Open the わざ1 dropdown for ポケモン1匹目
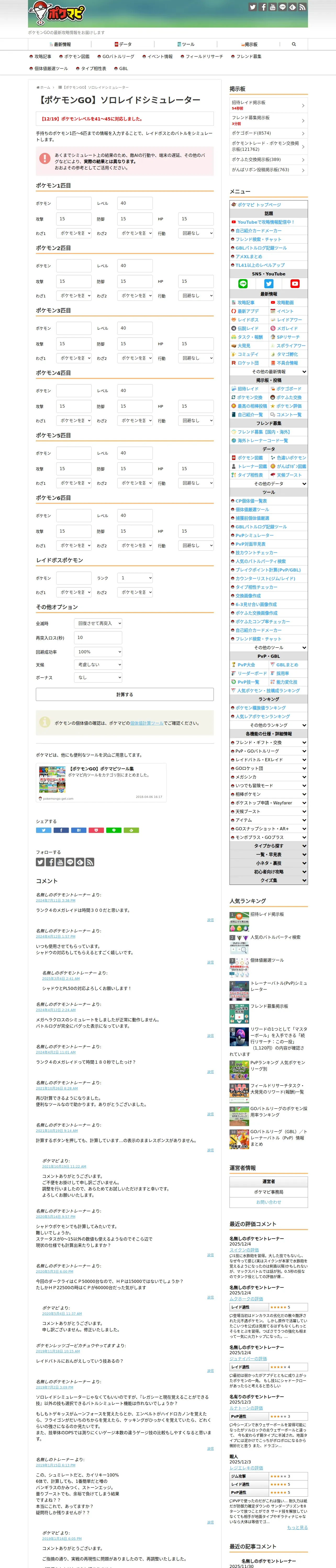Screen dimensions: 336x1568 [74, 233]
